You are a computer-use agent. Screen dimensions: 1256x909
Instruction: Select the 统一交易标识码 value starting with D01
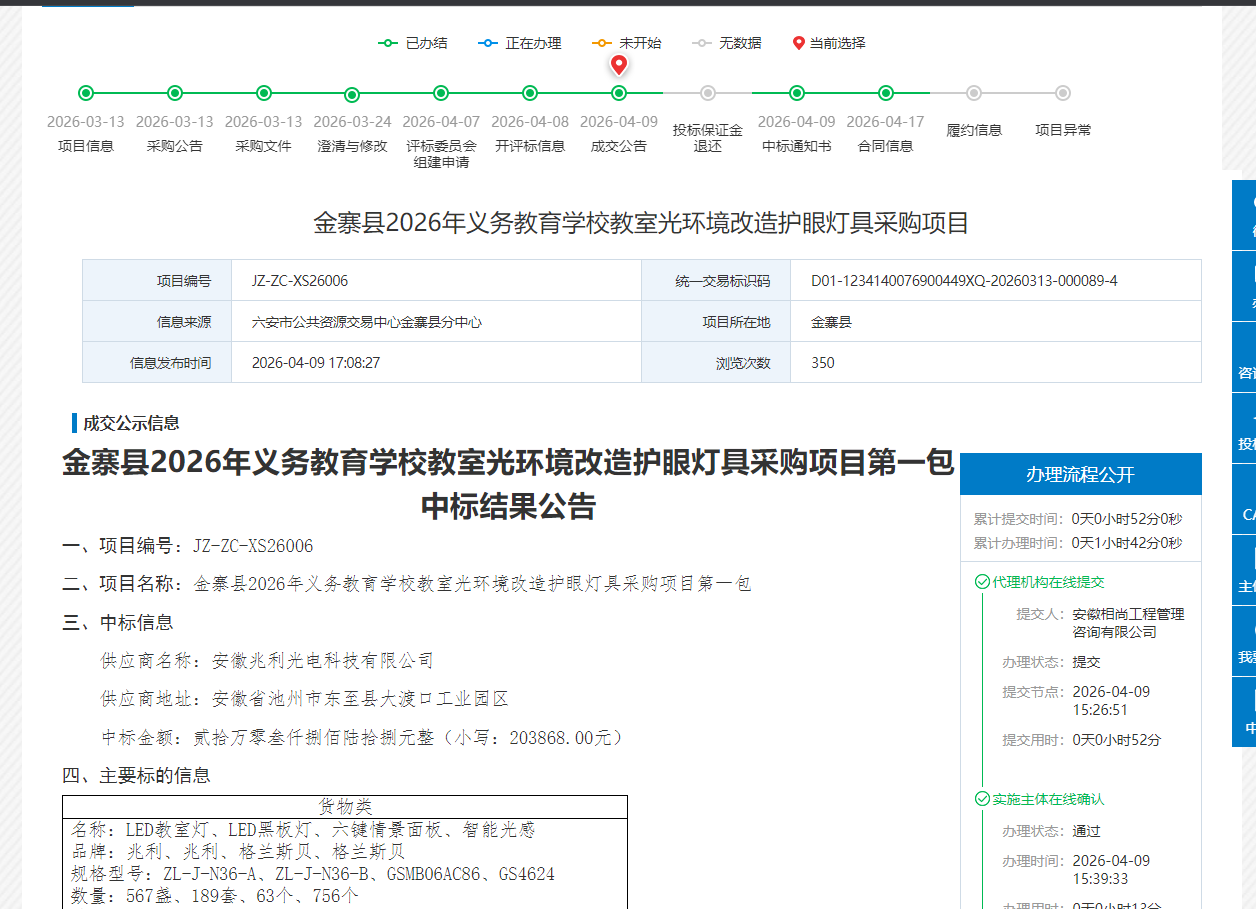[964, 281]
